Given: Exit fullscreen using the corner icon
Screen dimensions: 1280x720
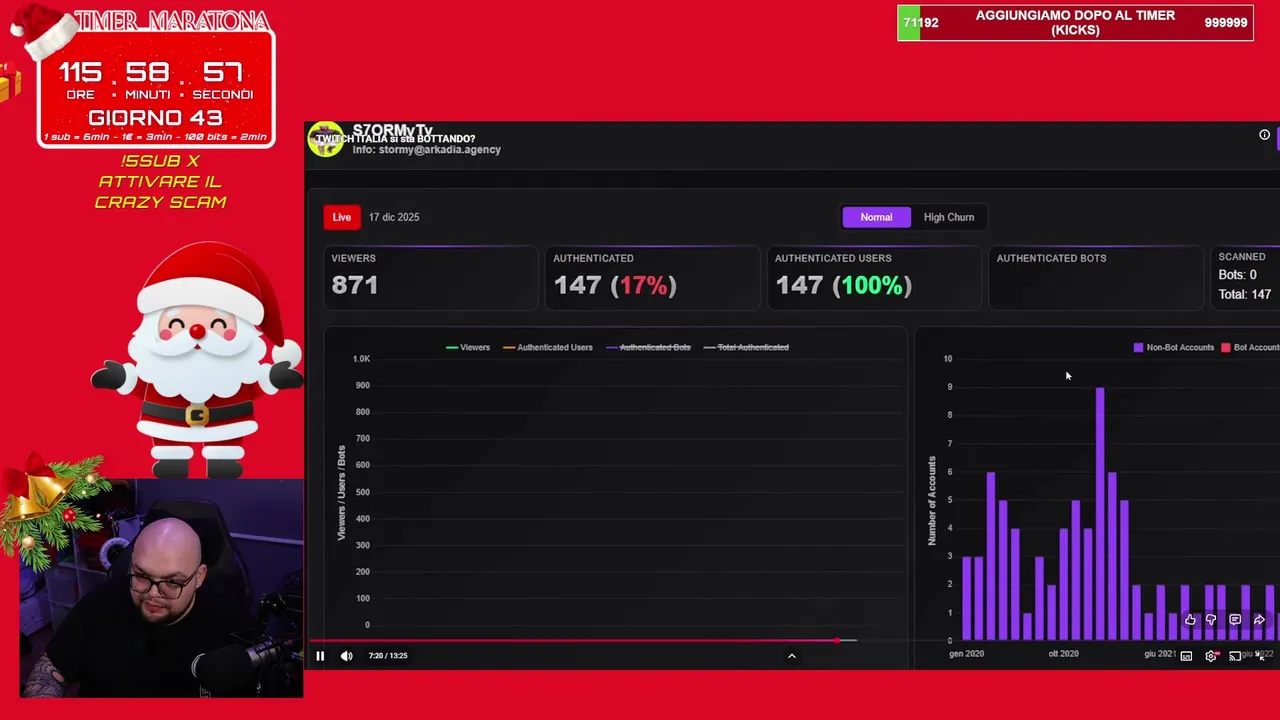Looking at the screenshot, I should click(x=1260, y=656).
